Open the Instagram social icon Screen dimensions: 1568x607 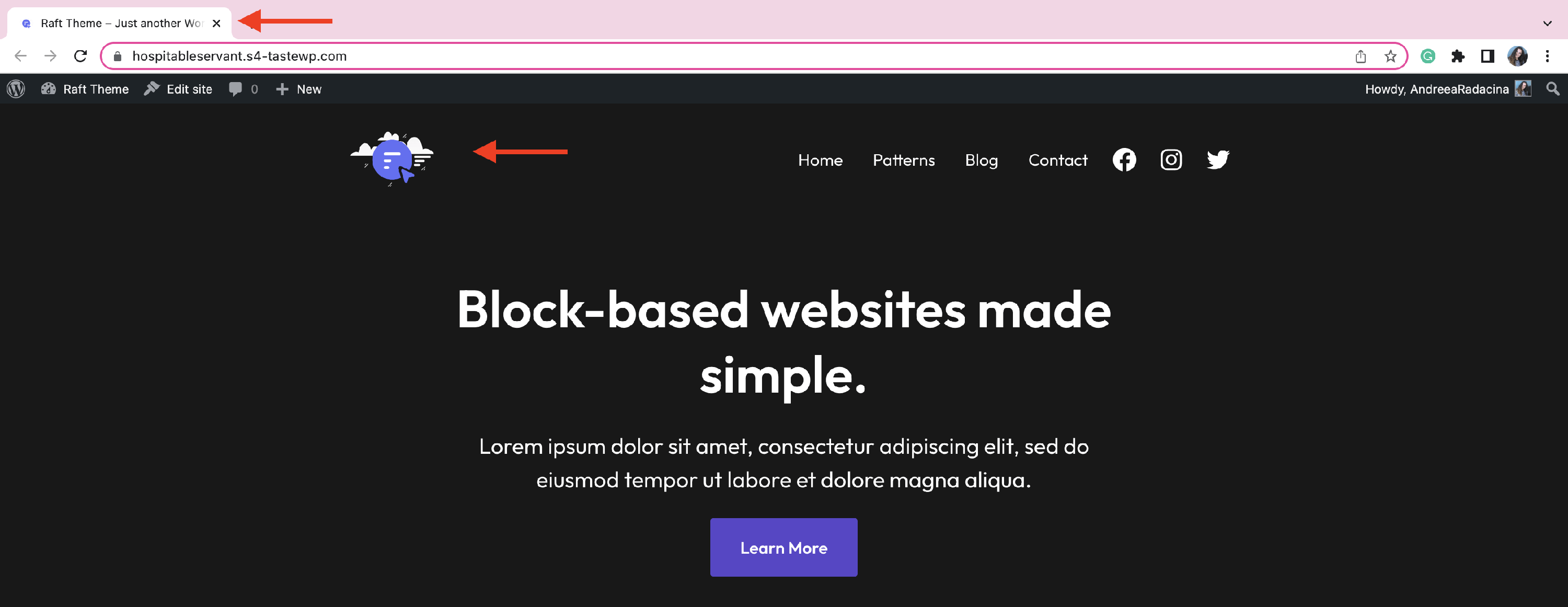[1171, 160]
